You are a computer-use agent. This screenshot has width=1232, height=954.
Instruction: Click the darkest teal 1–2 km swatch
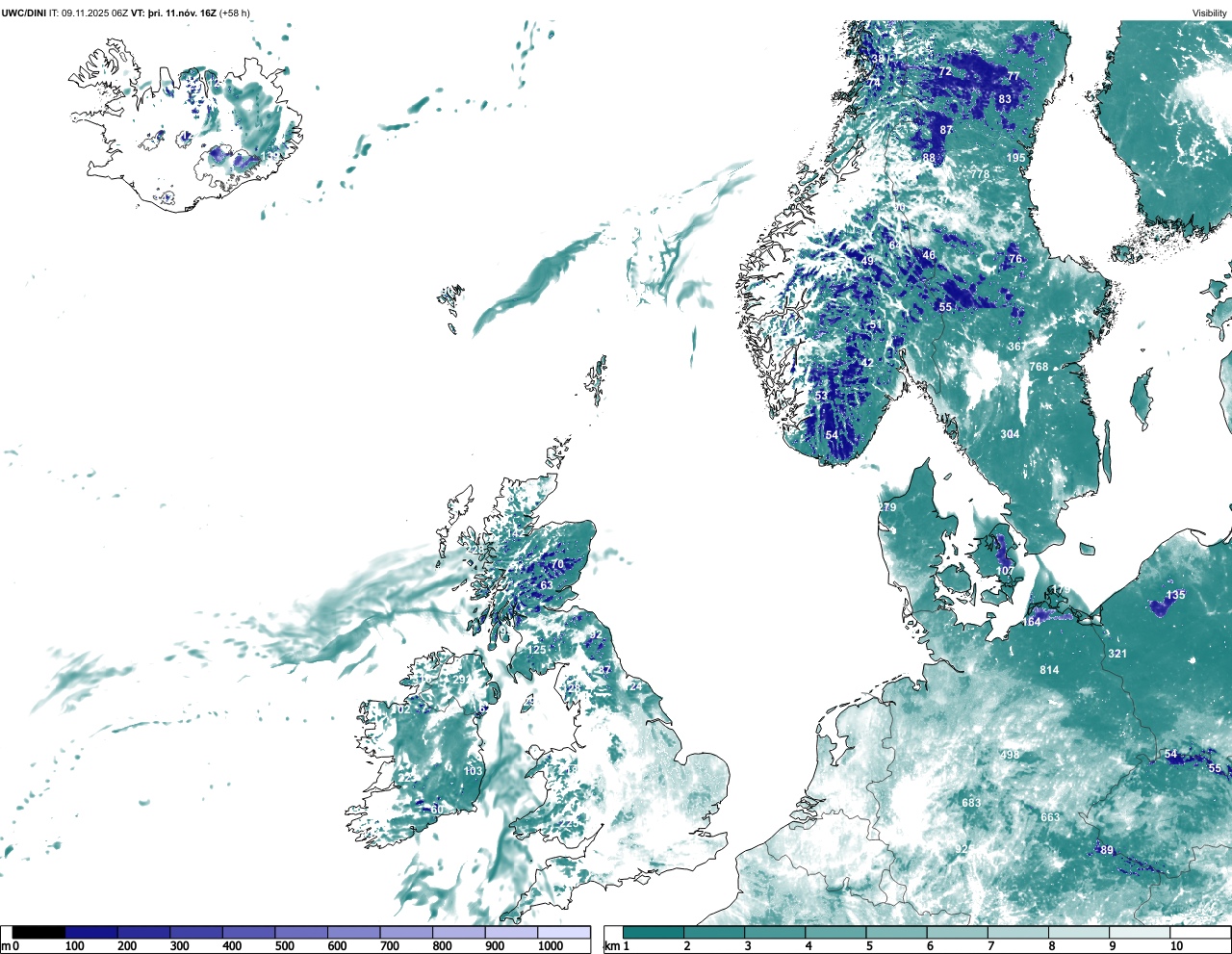(654, 932)
